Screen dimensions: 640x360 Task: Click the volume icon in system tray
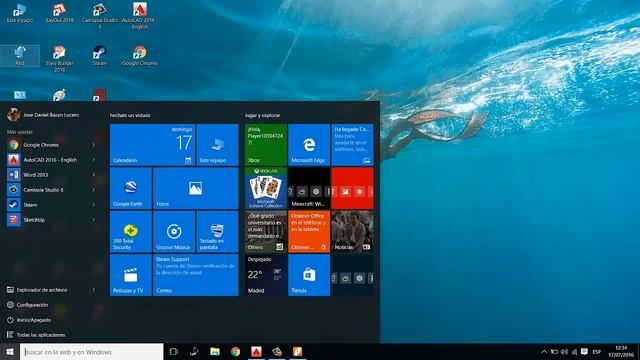tap(564, 352)
